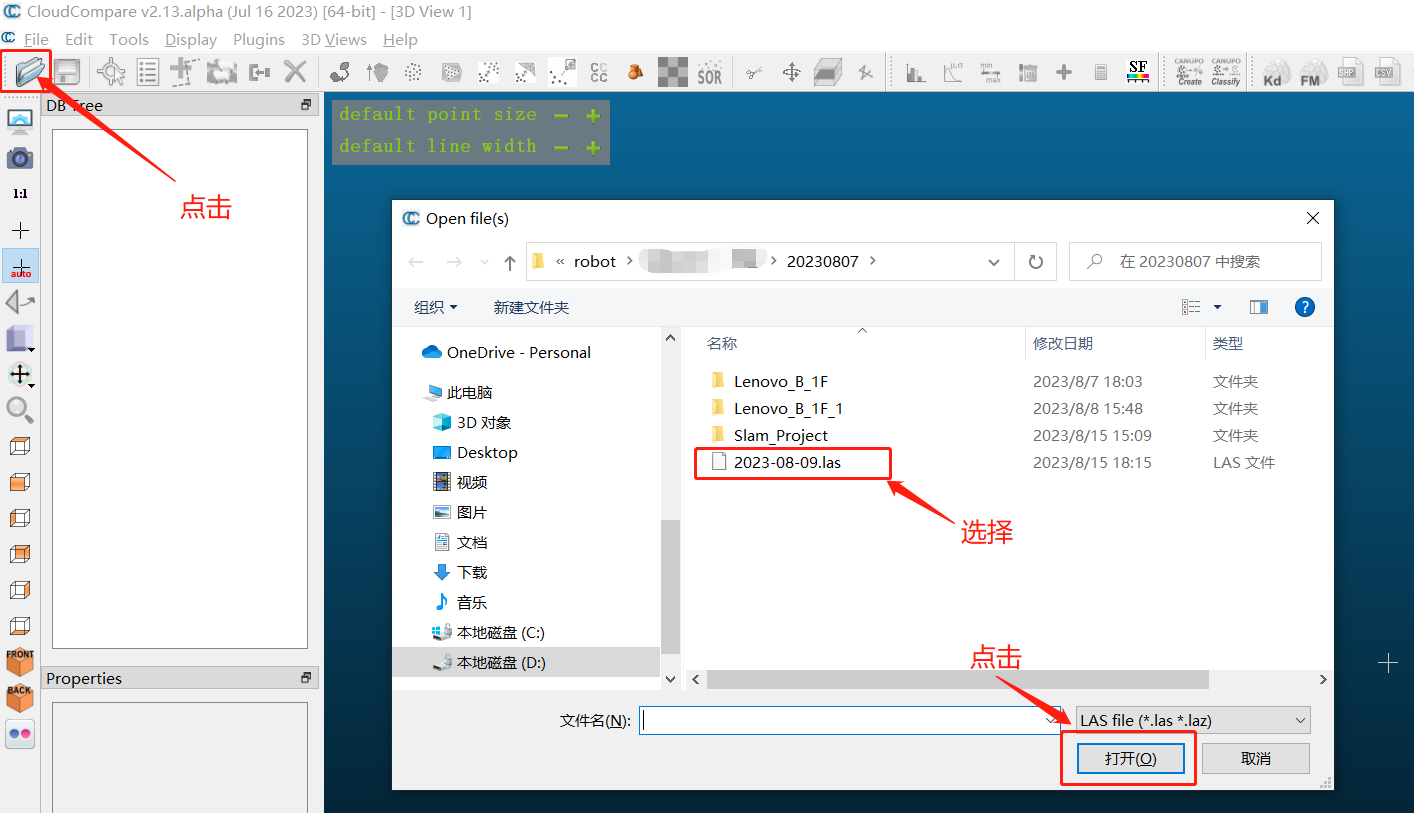Open the 组织 dropdown menu
Screen dimensions: 1414x813
tap(436, 307)
